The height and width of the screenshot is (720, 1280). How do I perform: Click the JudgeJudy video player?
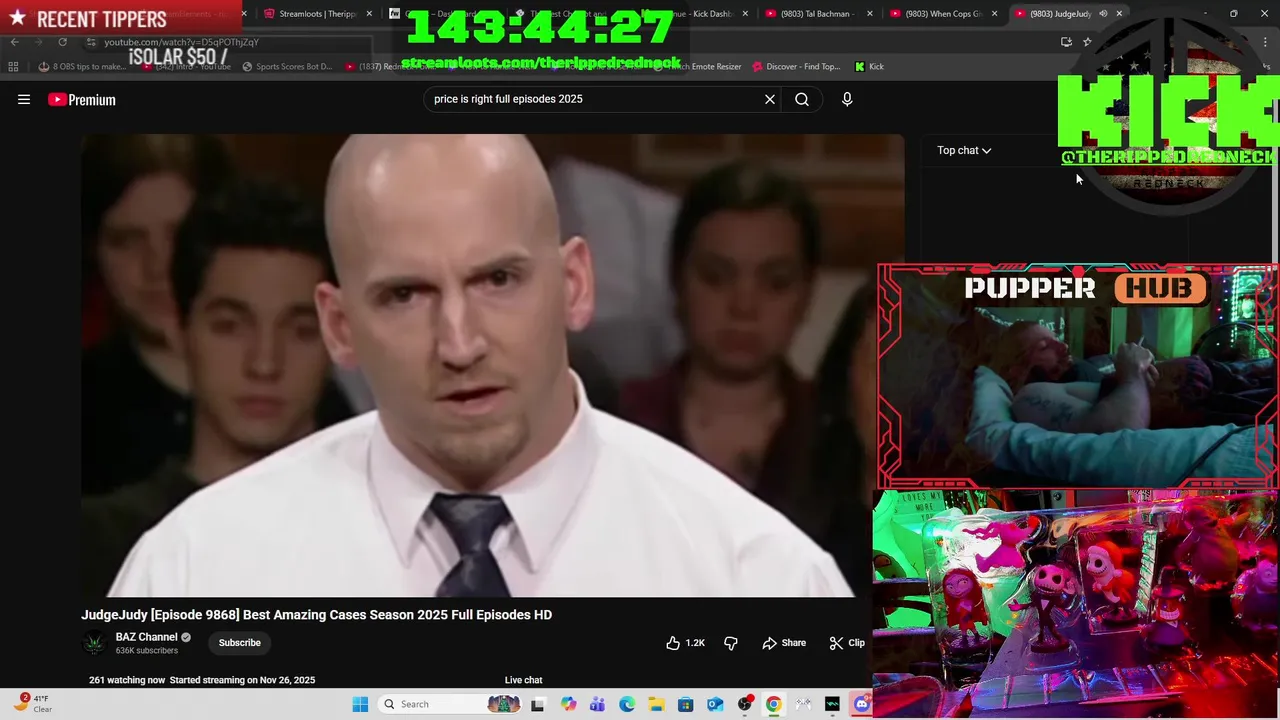click(x=492, y=365)
